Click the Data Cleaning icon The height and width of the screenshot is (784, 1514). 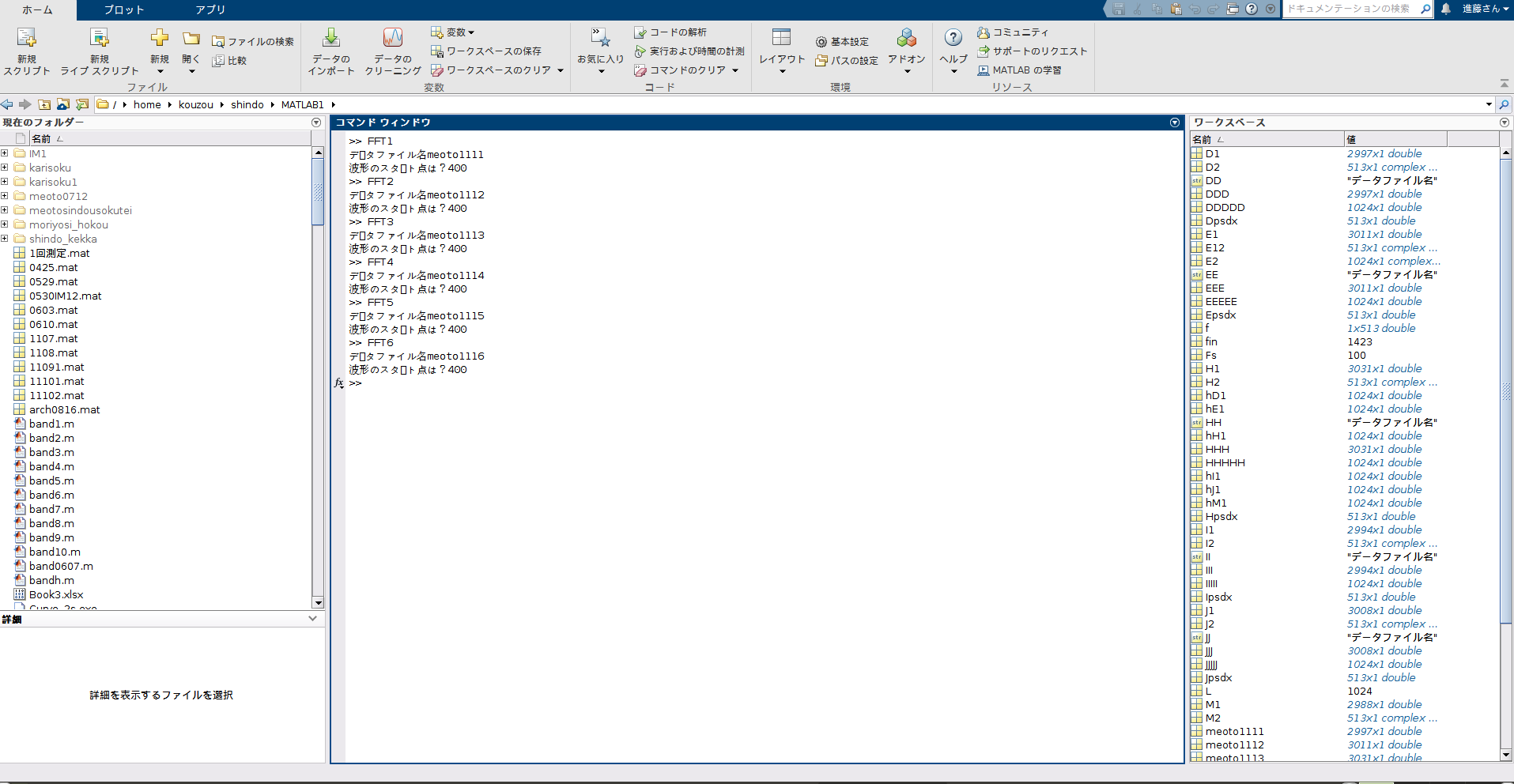click(x=393, y=38)
